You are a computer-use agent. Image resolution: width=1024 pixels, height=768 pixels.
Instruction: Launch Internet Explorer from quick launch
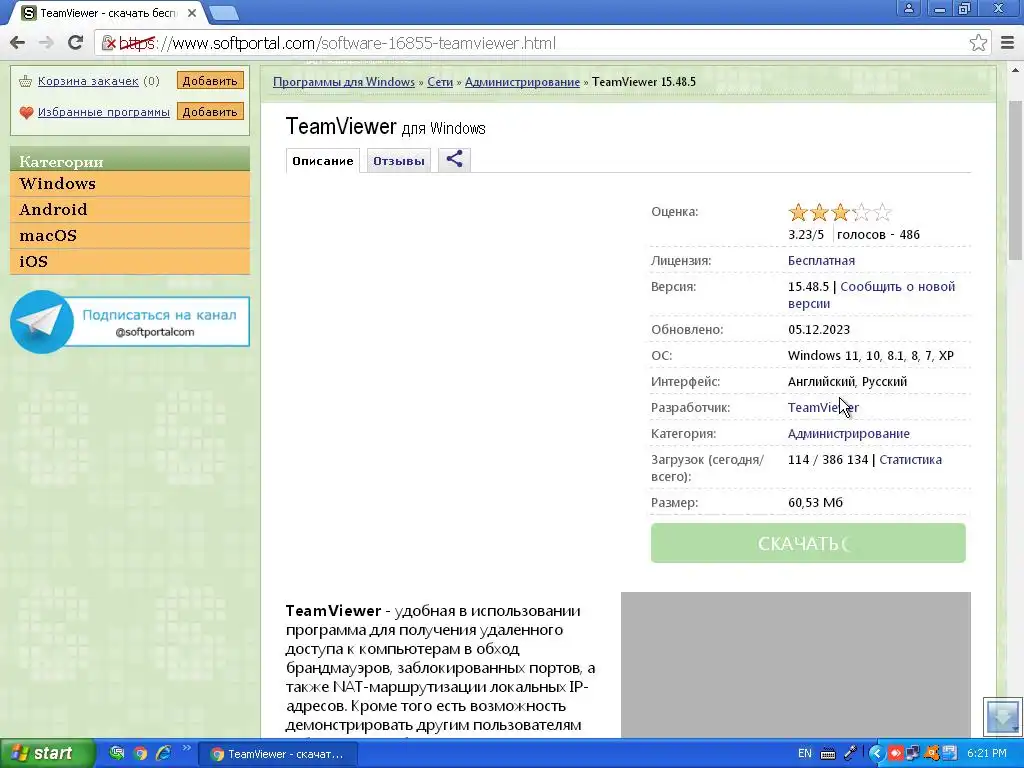163,754
